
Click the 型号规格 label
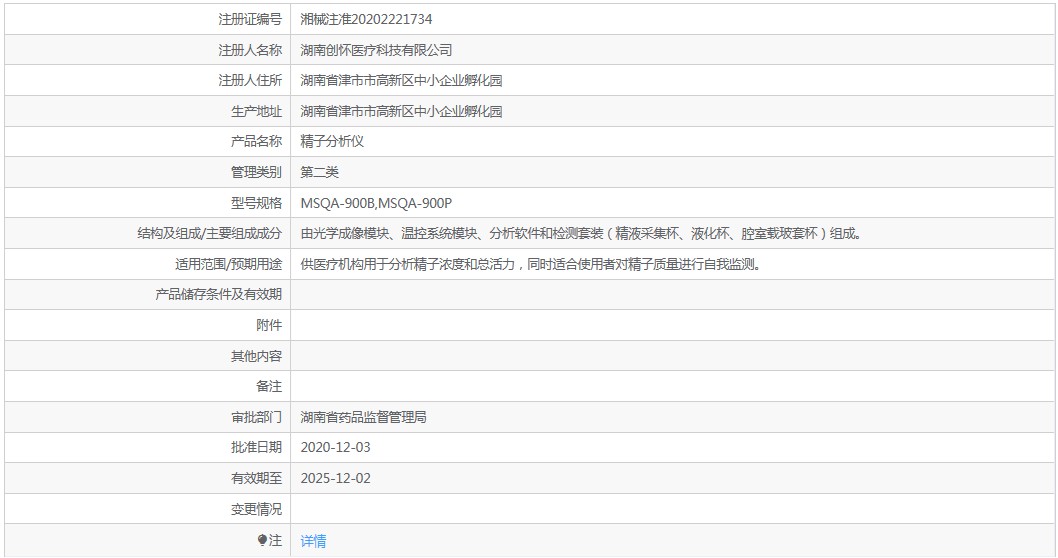tap(256, 203)
